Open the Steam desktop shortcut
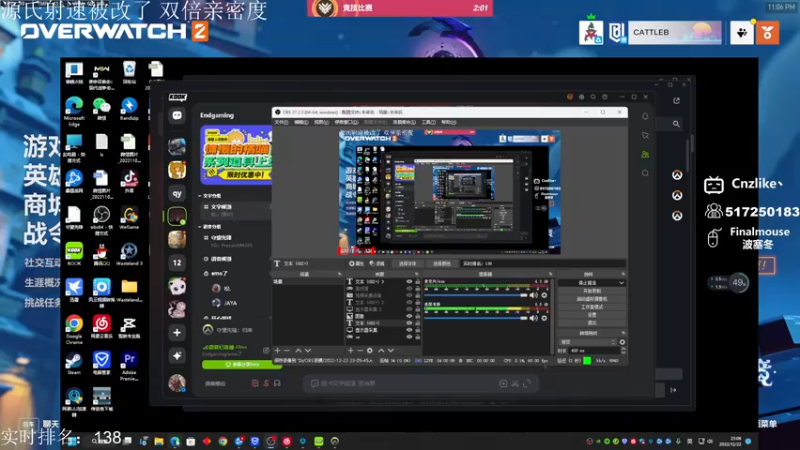Viewport: 800px width, 450px height. (74, 363)
